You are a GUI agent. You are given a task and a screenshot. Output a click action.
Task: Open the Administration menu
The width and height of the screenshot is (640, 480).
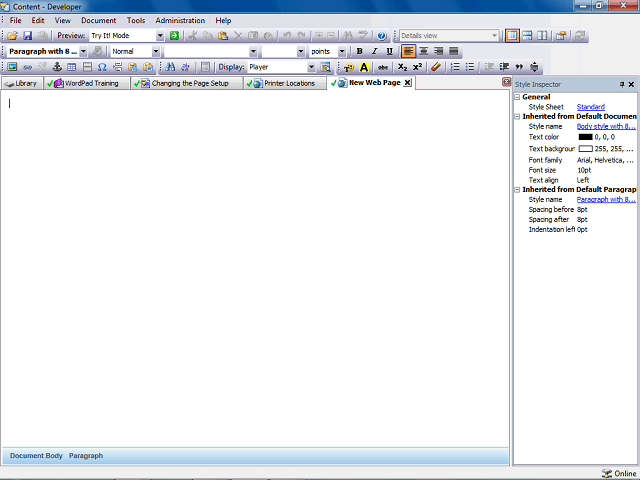180,20
